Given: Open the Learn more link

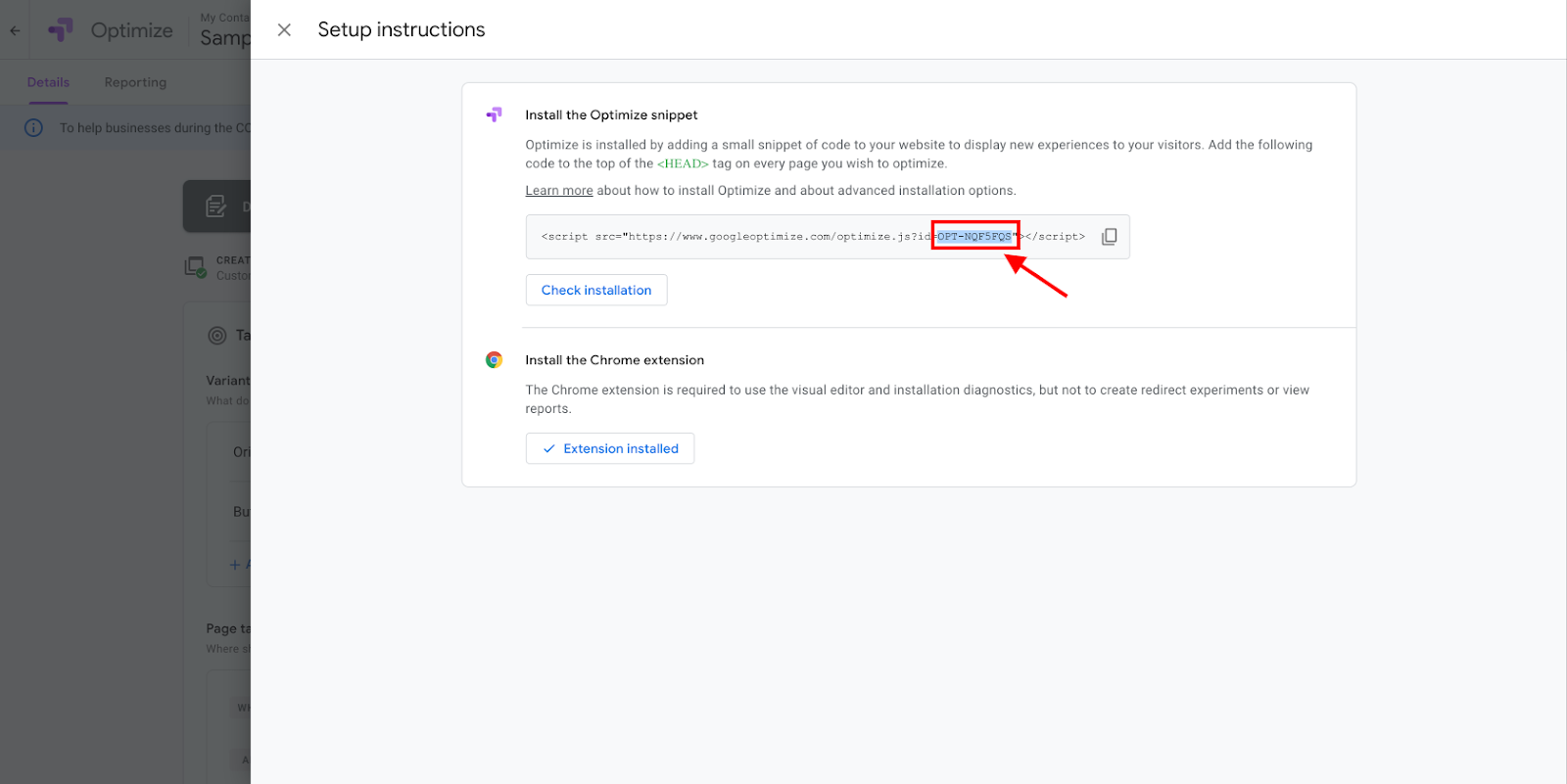Looking at the screenshot, I should click(x=559, y=191).
